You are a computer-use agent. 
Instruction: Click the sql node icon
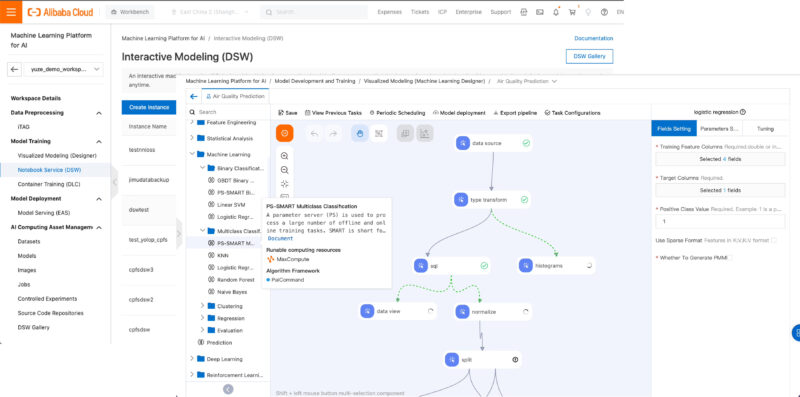tap(421, 266)
